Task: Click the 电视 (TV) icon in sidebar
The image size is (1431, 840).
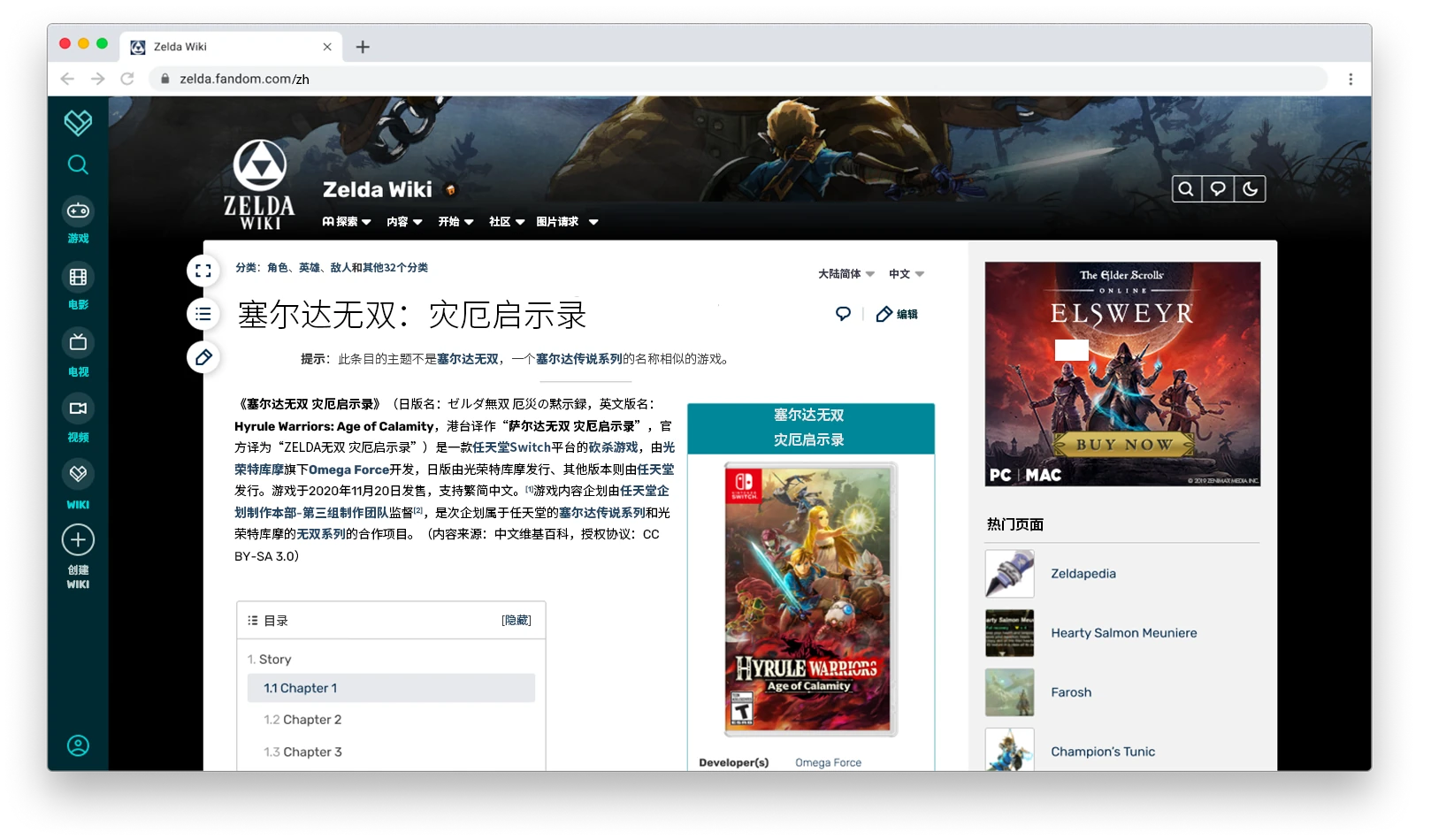Action: tap(78, 343)
